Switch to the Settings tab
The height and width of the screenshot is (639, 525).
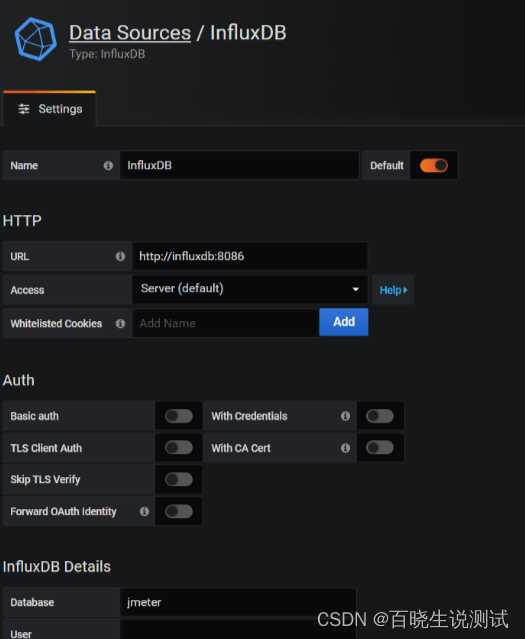[x=50, y=109]
